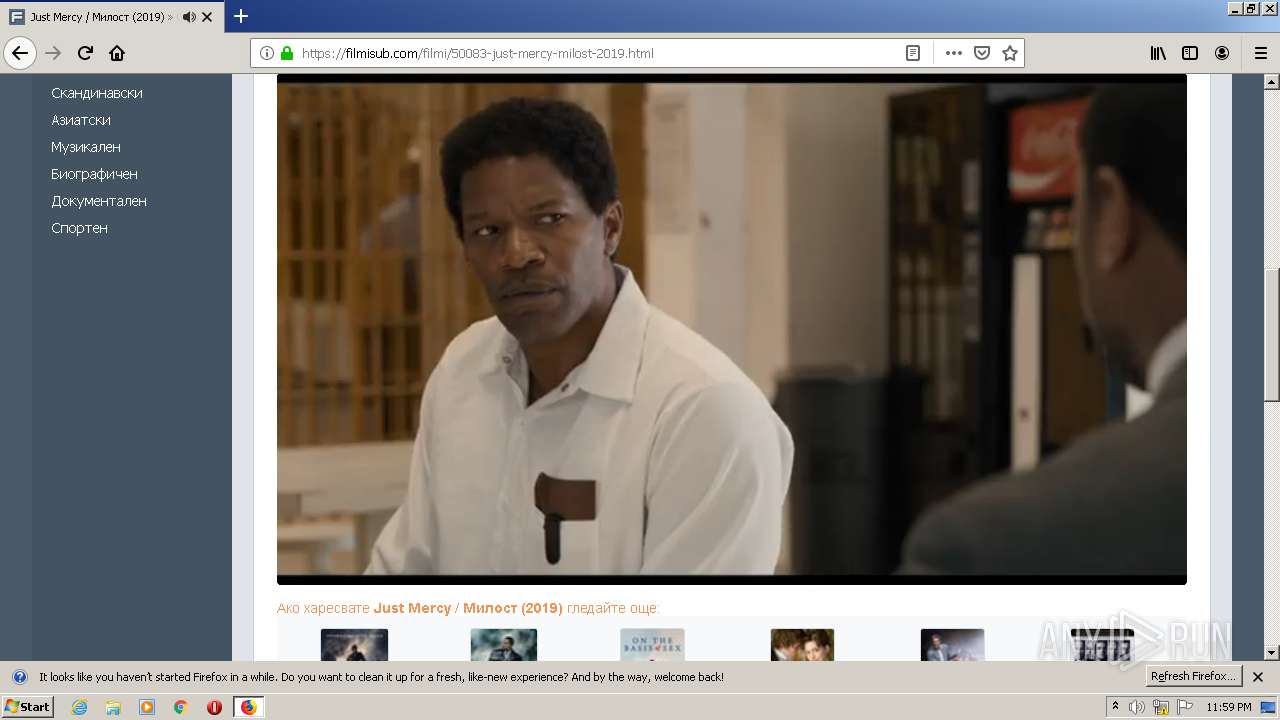Viewport: 1280px width, 720px height.
Task: Show hidden system tray icons
Action: tap(1115, 707)
